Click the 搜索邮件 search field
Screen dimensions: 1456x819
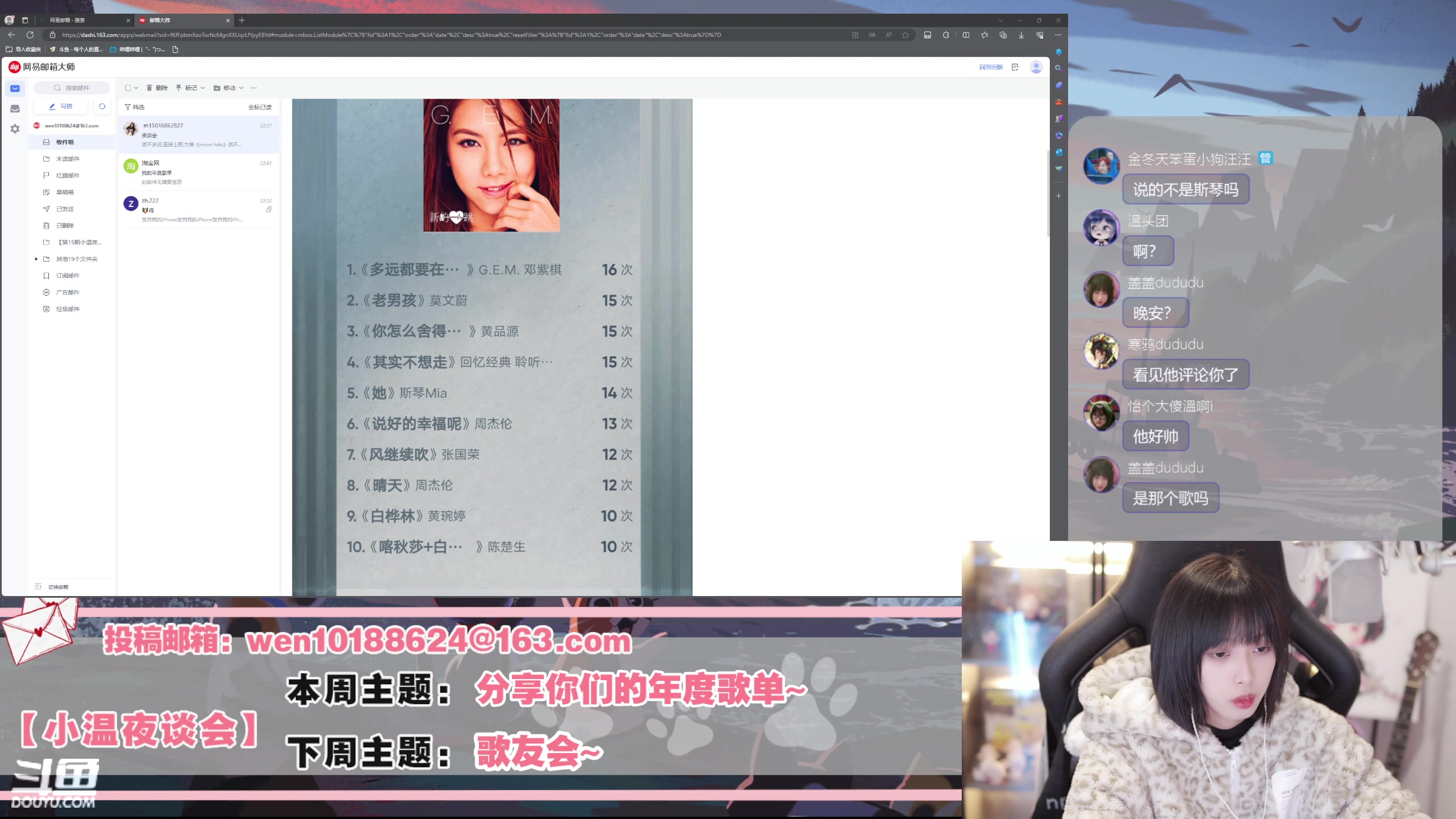click(x=72, y=88)
